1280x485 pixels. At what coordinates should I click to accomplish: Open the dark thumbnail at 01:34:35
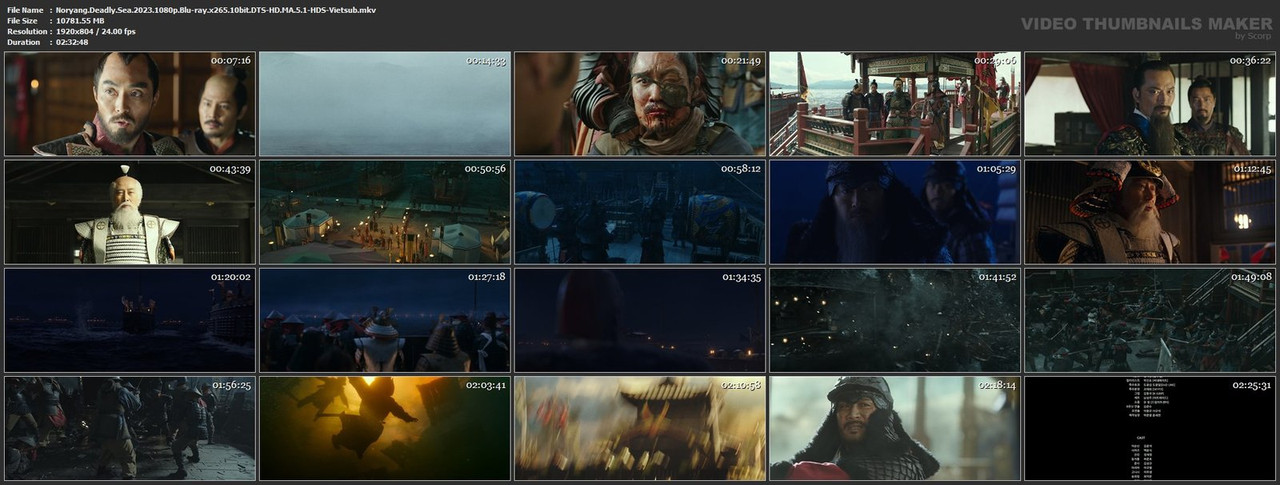pos(640,319)
